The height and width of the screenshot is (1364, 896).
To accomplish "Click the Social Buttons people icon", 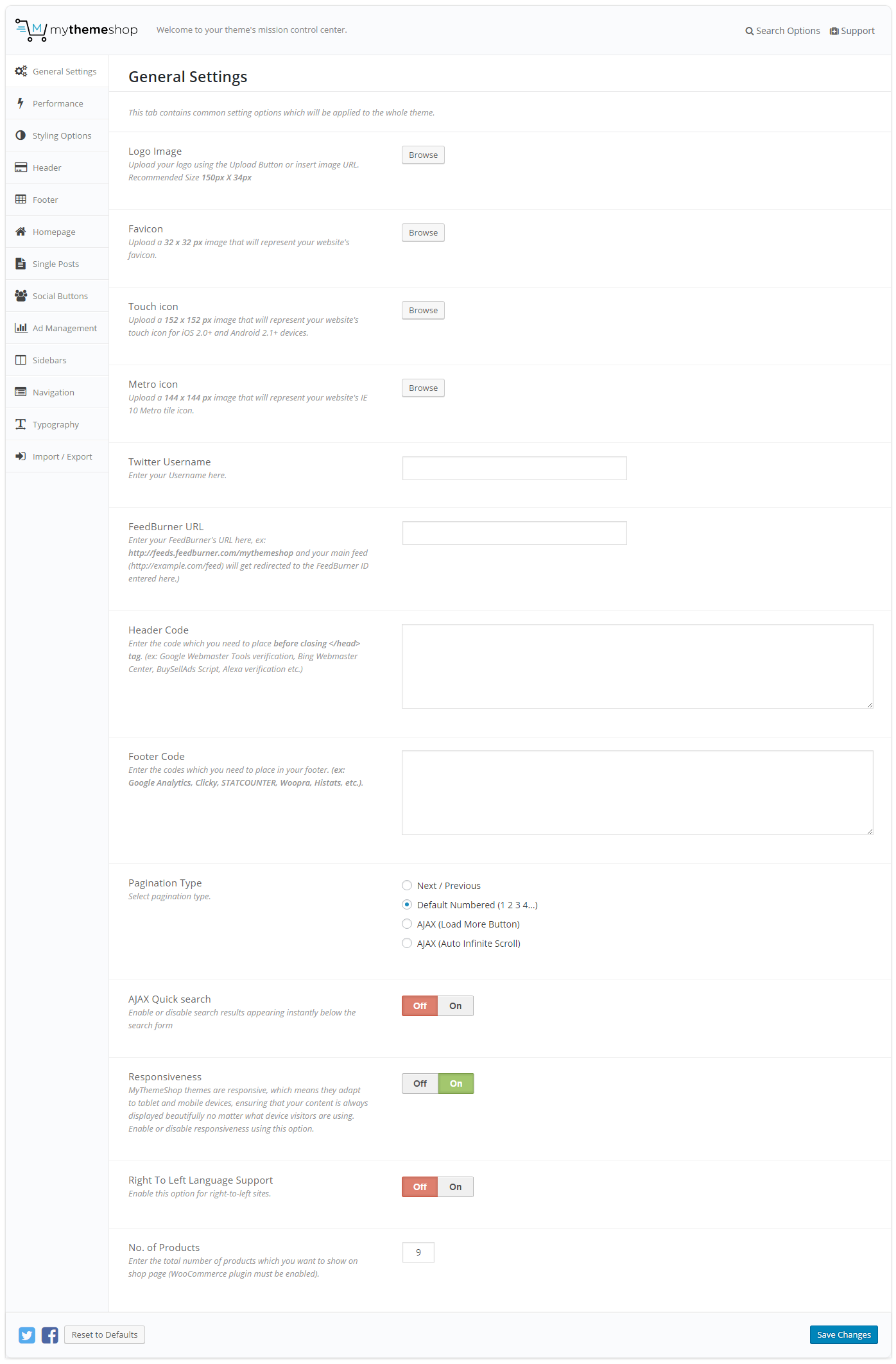I will point(21,296).
